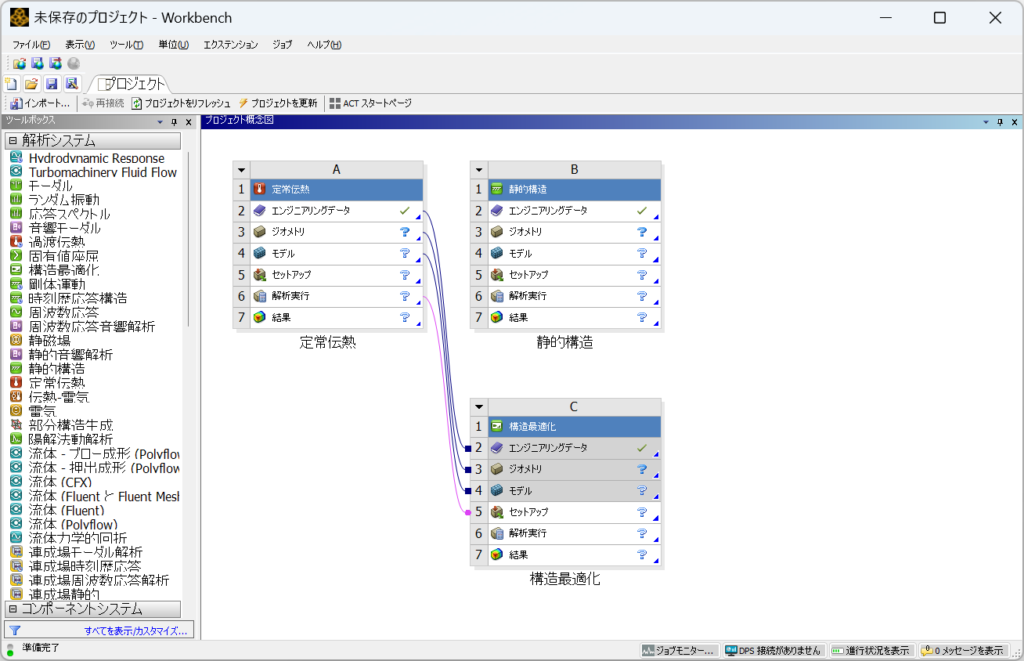This screenshot has height=661, width=1024.
Task: Open the プロジェクト概念図 panel options dropdown arrow
Action: point(986,122)
